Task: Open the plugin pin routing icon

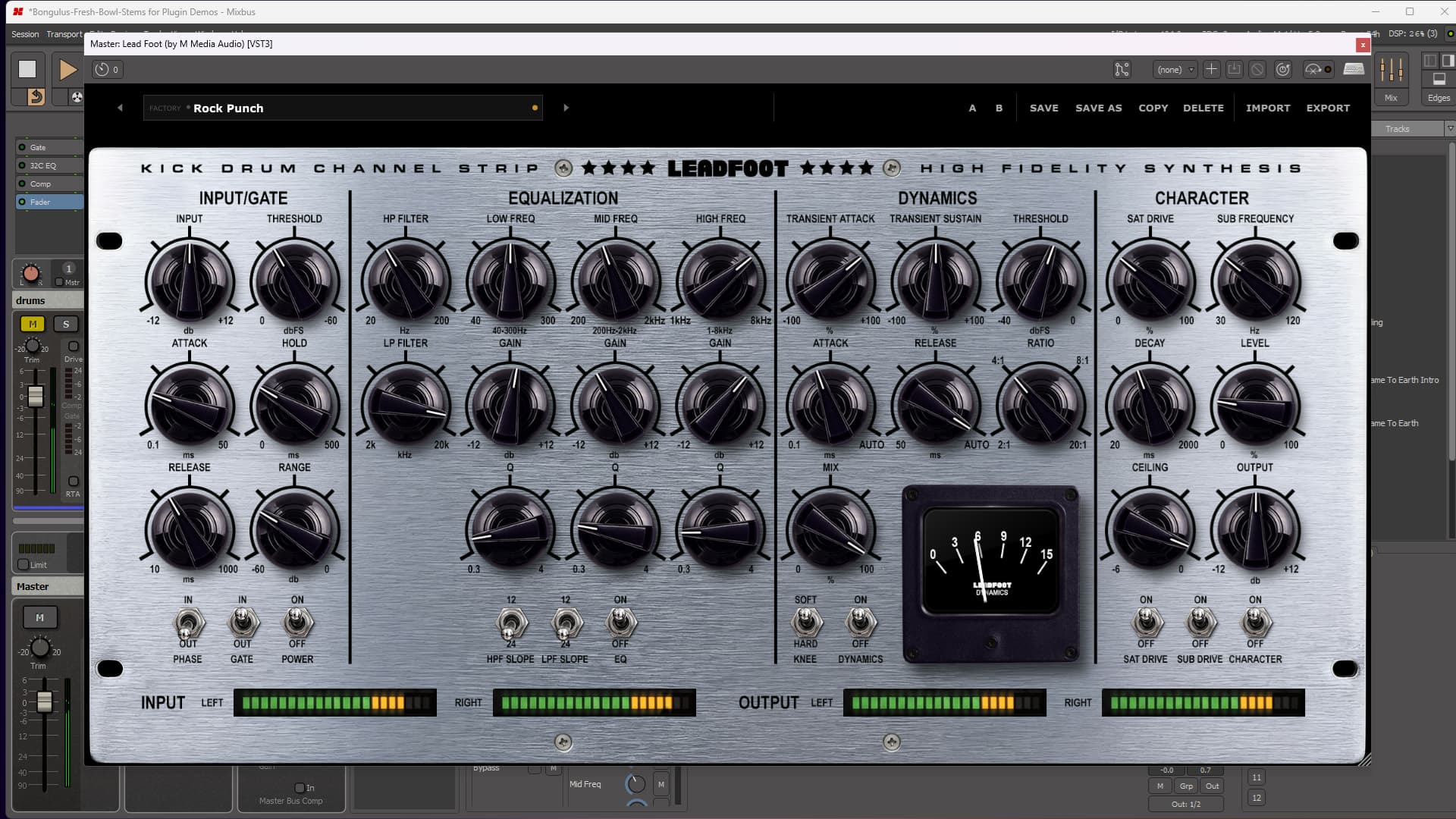Action: point(1122,70)
